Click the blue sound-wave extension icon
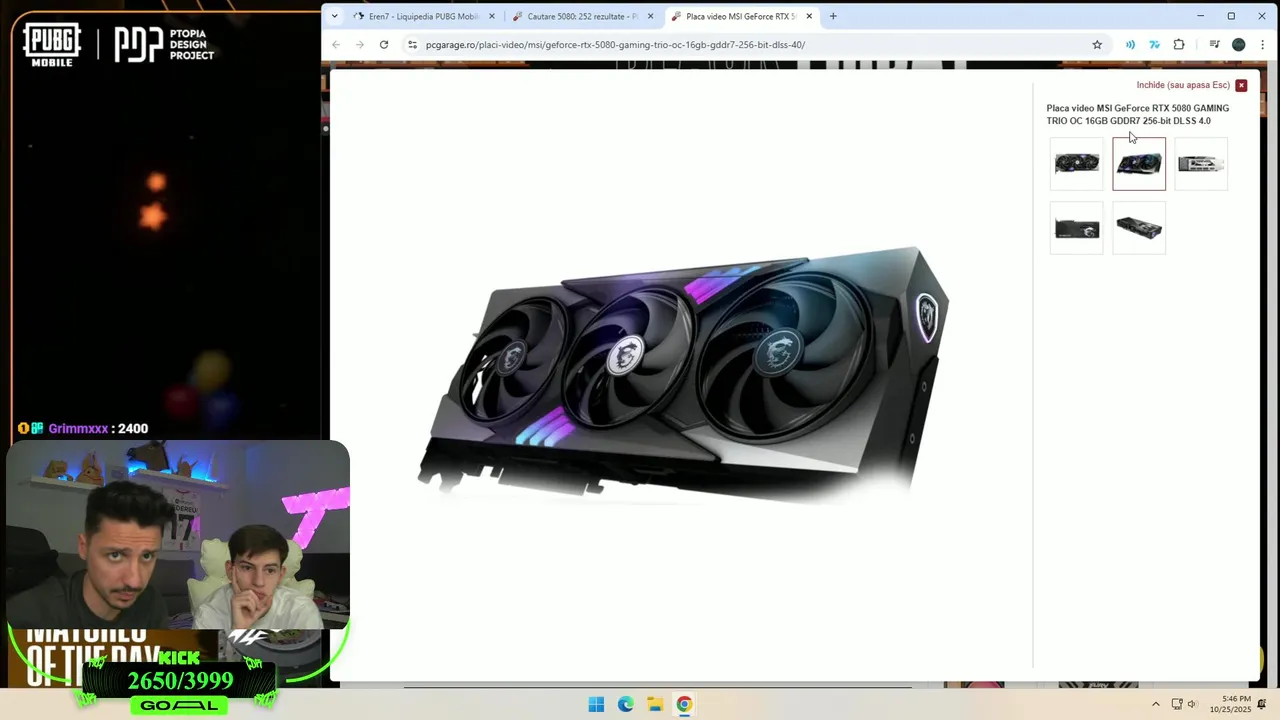Image resolution: width=1280 pixels, height=720 pixels. [1130, 45]
